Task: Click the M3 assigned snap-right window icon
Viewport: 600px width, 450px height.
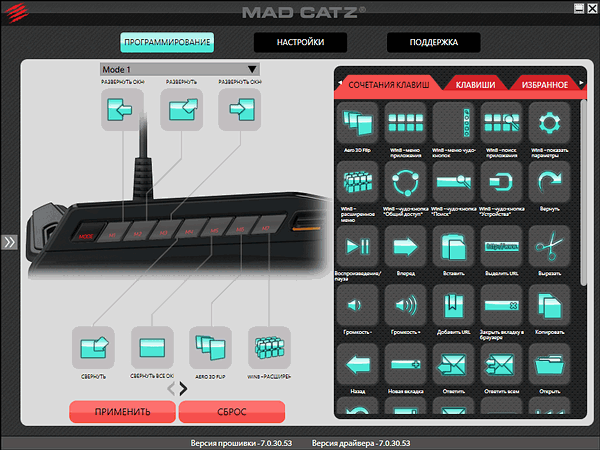Action: [240, 109]
